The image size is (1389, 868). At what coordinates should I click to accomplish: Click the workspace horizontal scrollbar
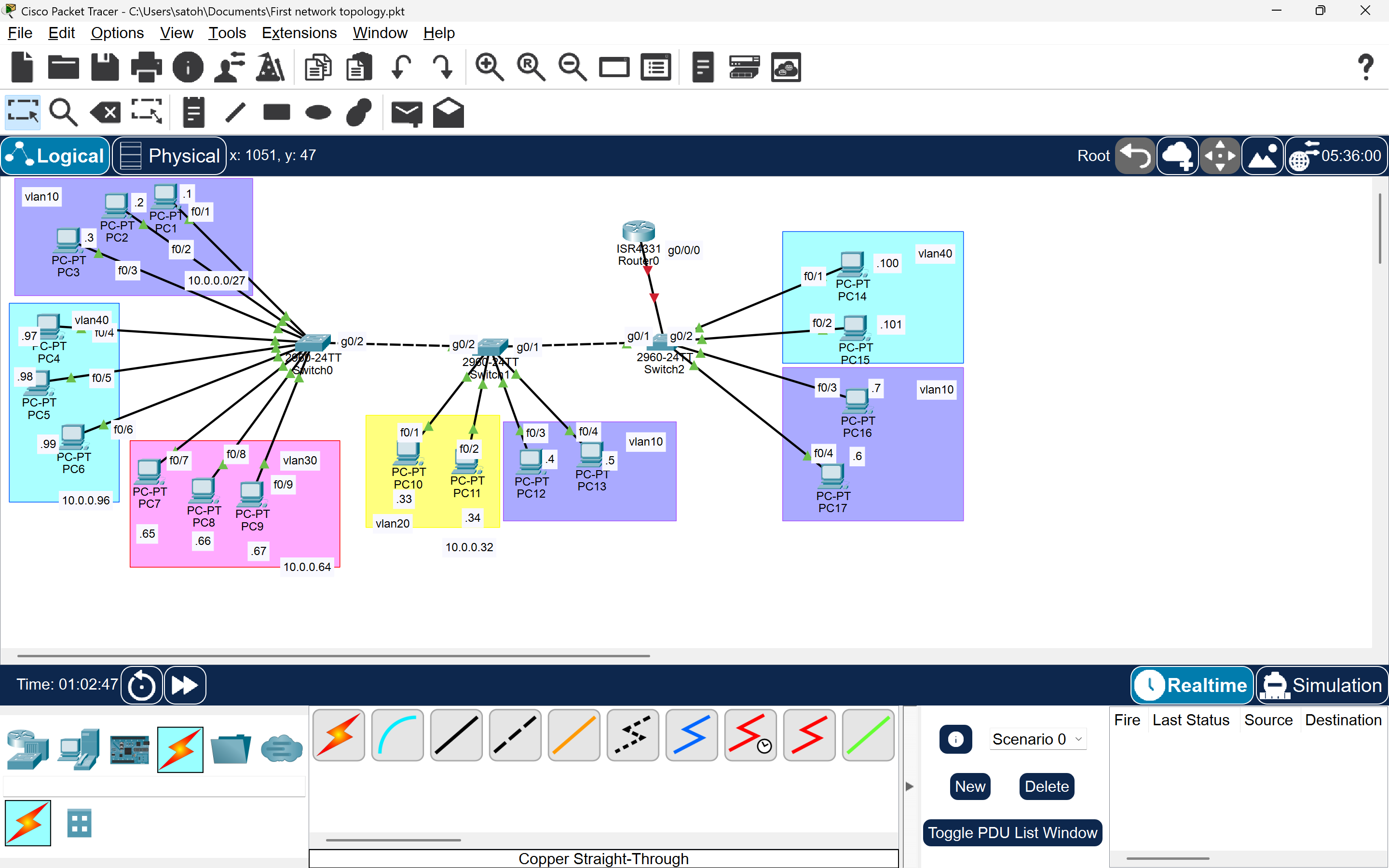(333, 655)
